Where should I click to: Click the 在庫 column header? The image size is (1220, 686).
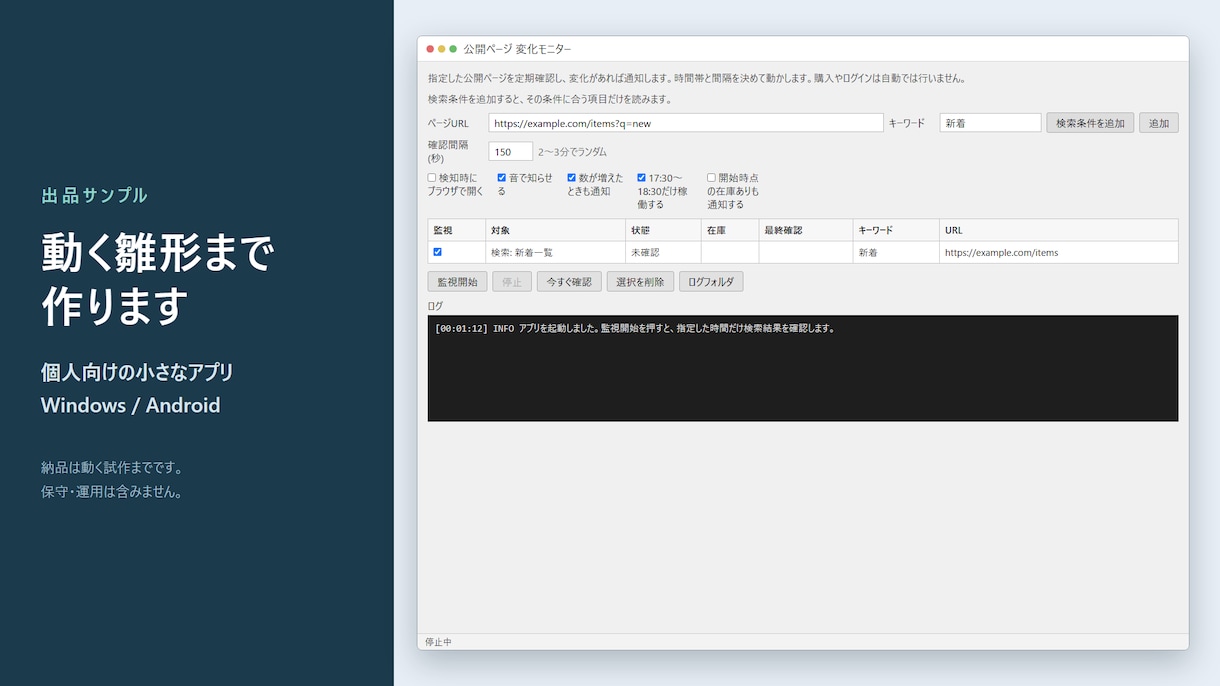730,230
